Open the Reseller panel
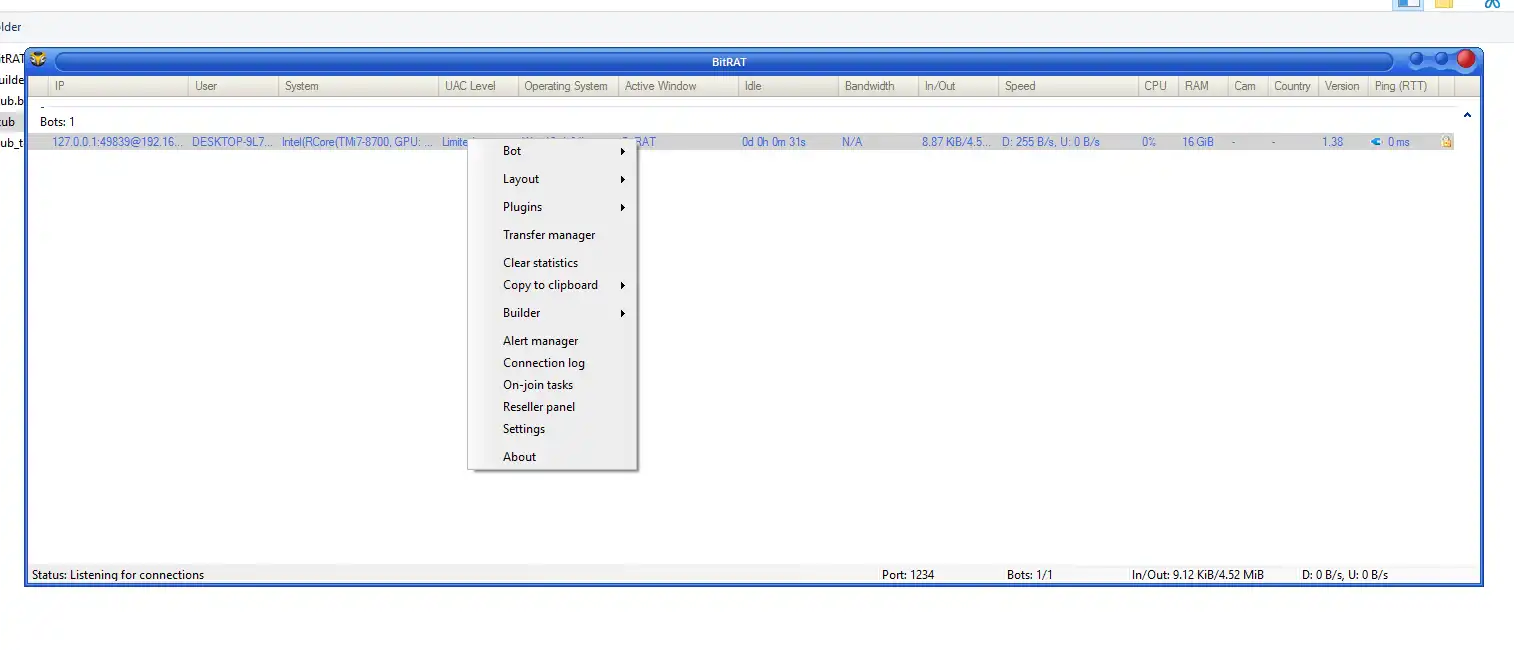This screenshot has width=1514, height=650. coord(539,407)
